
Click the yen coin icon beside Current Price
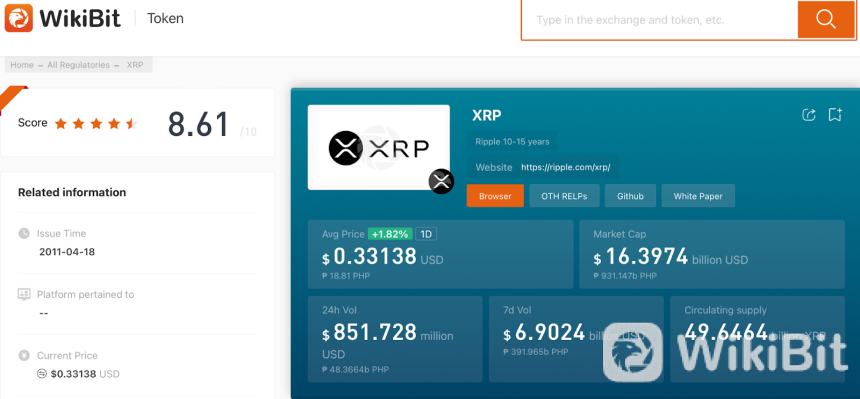click(x=24, y=355)
